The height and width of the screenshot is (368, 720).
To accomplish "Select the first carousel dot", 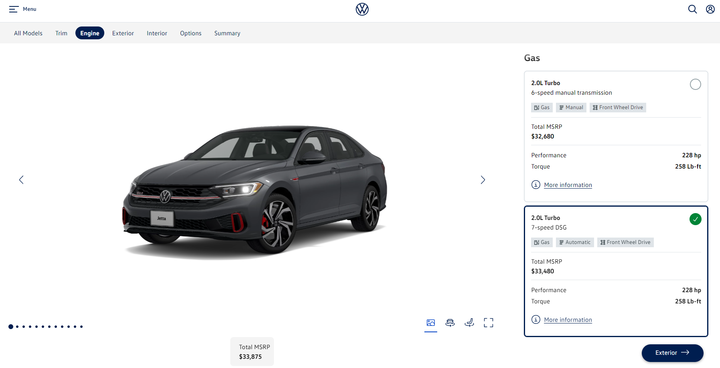I will click(x=11, y=327).
